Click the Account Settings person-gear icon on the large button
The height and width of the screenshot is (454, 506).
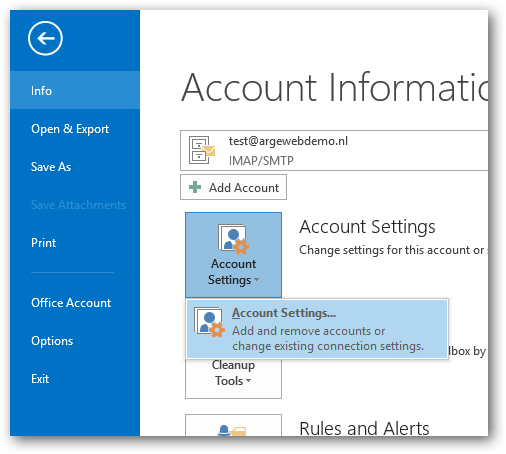(233, 239)
